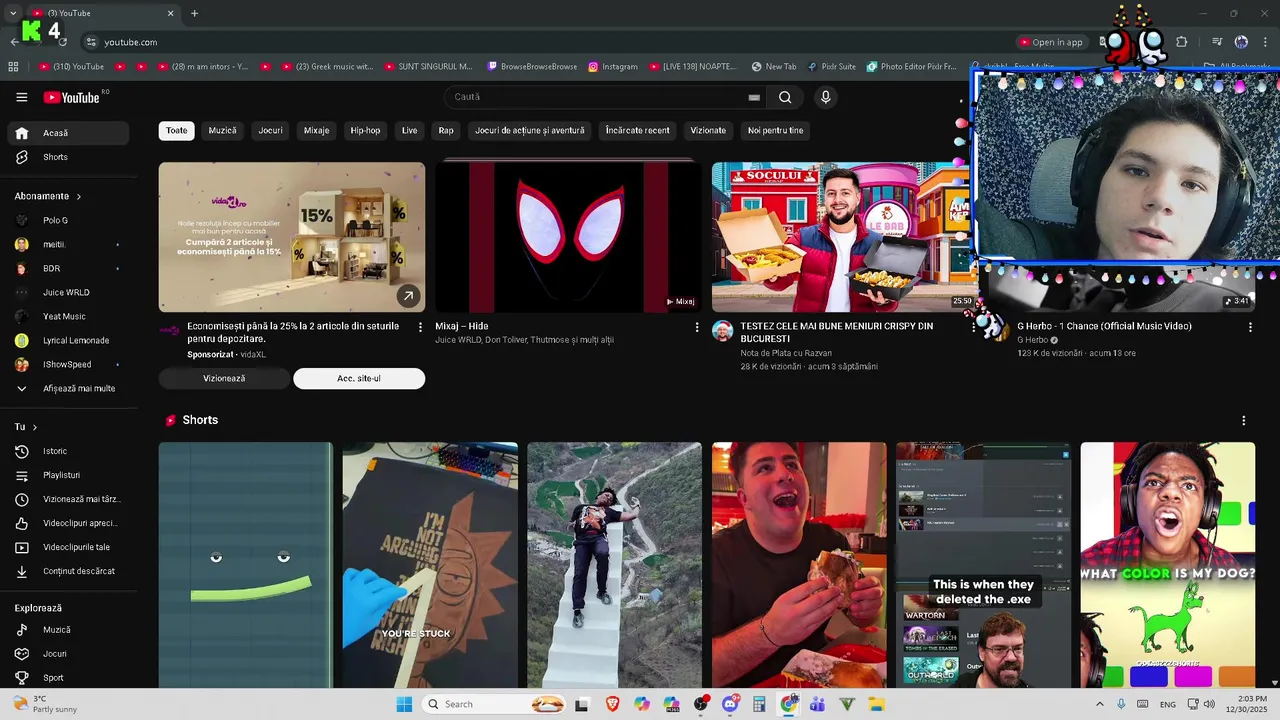This screenshot has height=720, width=1280.
Task: Explore Sport in sidebar
Action: (x=69, y=678)
